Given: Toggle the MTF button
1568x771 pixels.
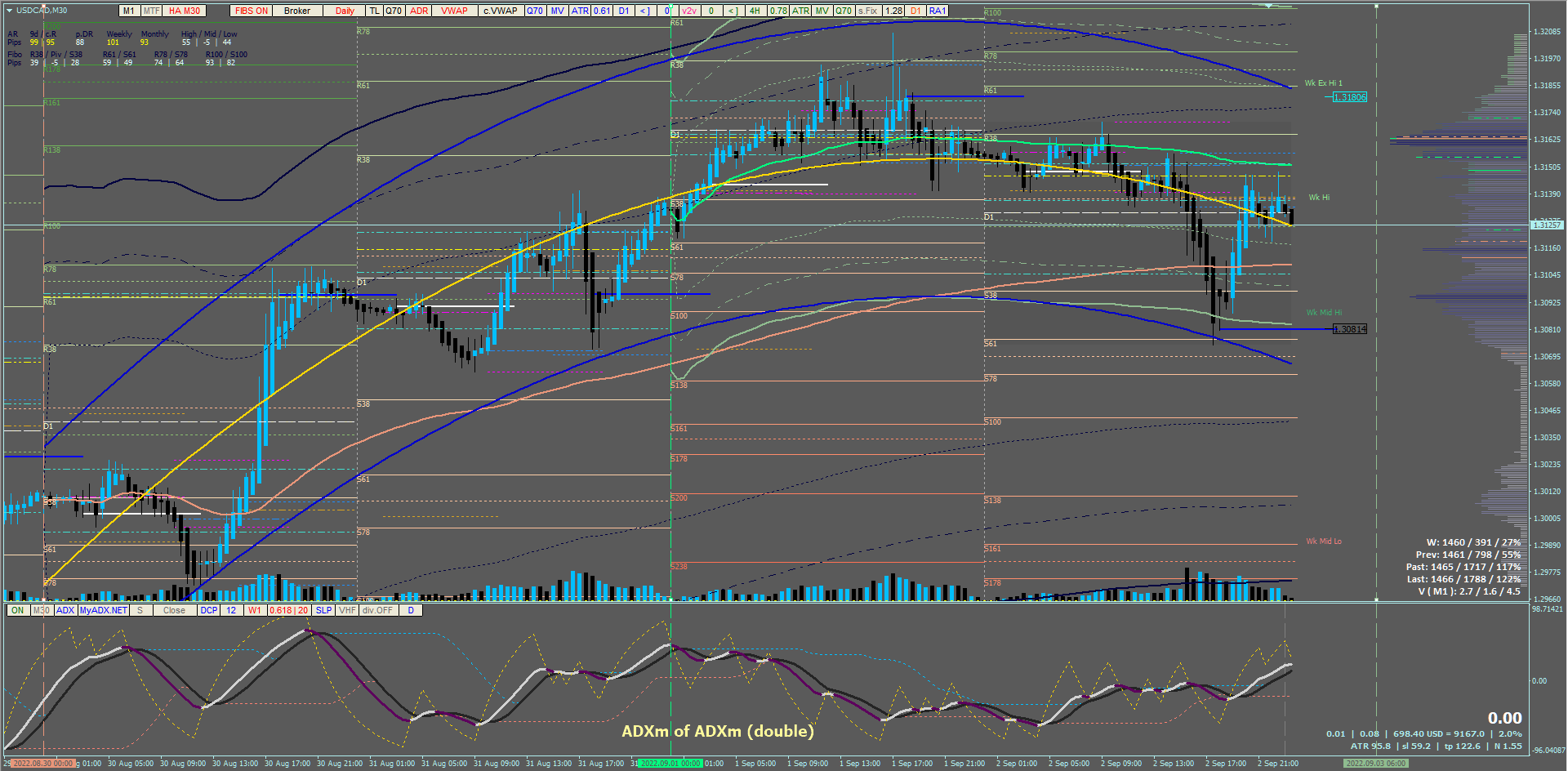Looking at the screenshot, I should tap(152, 11).
